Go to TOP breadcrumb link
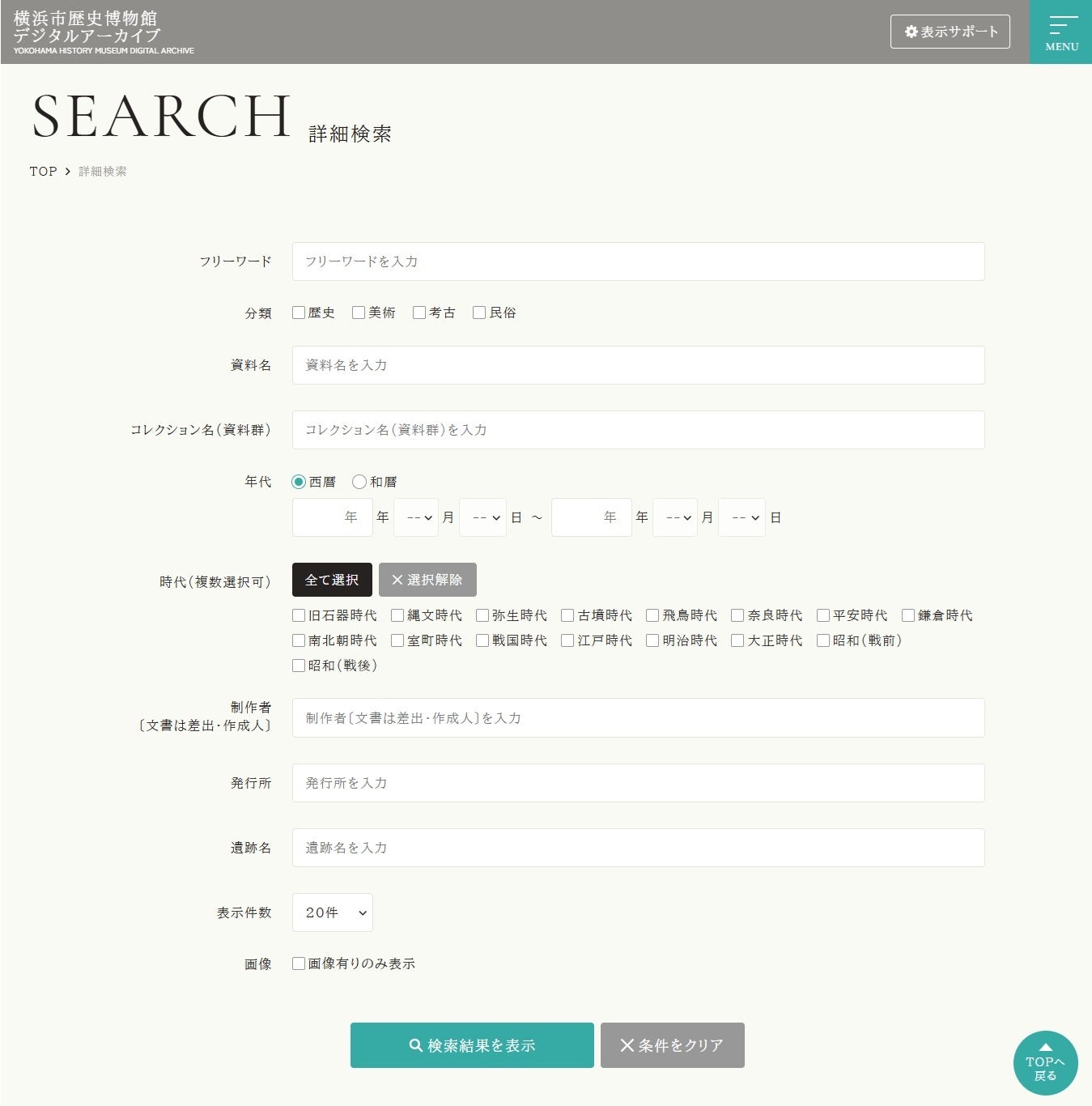The height and width of the screenshot is (1106, 1092). (43, 172)
